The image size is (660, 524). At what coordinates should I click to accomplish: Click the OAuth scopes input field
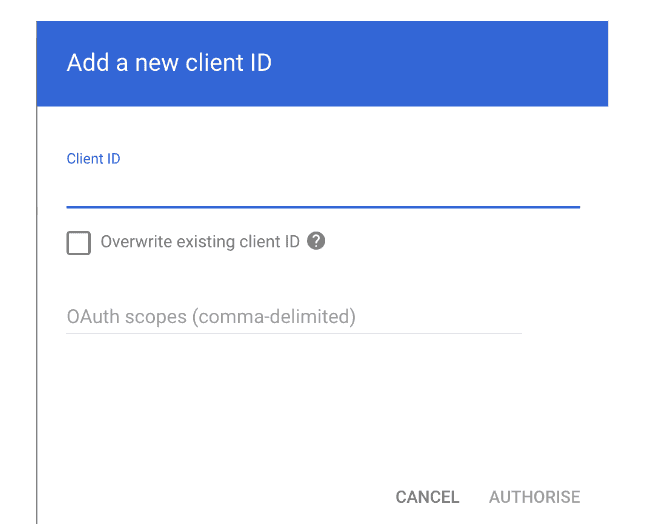click(293, 317)
